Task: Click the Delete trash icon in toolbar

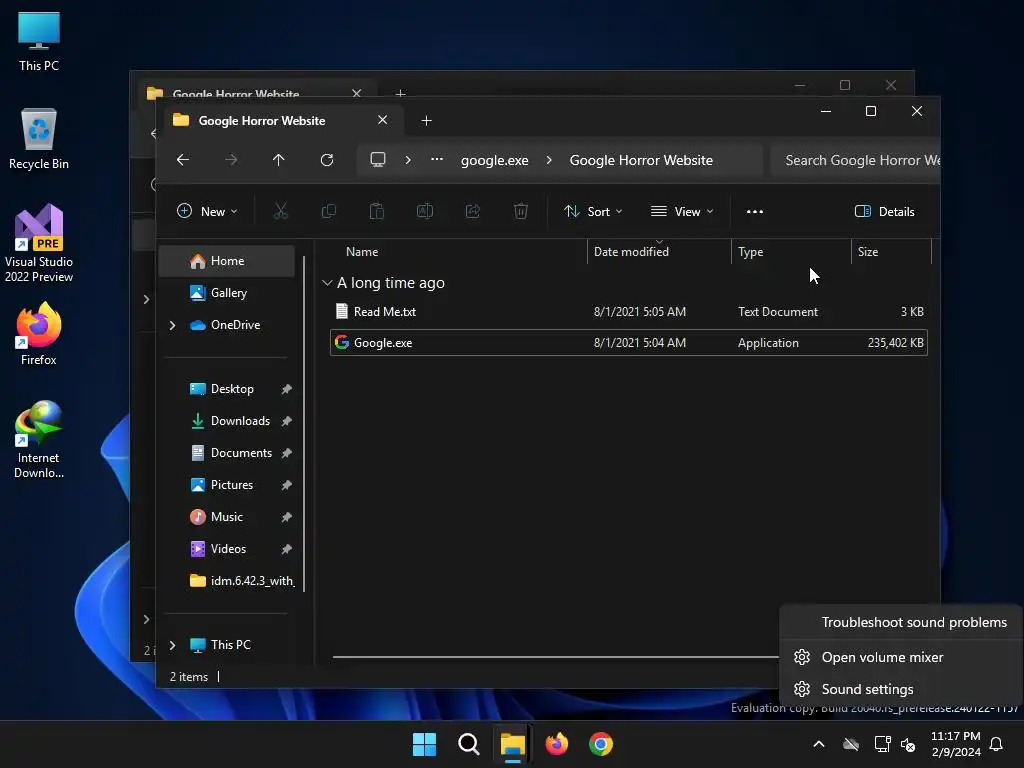Action: click(520, 211)
